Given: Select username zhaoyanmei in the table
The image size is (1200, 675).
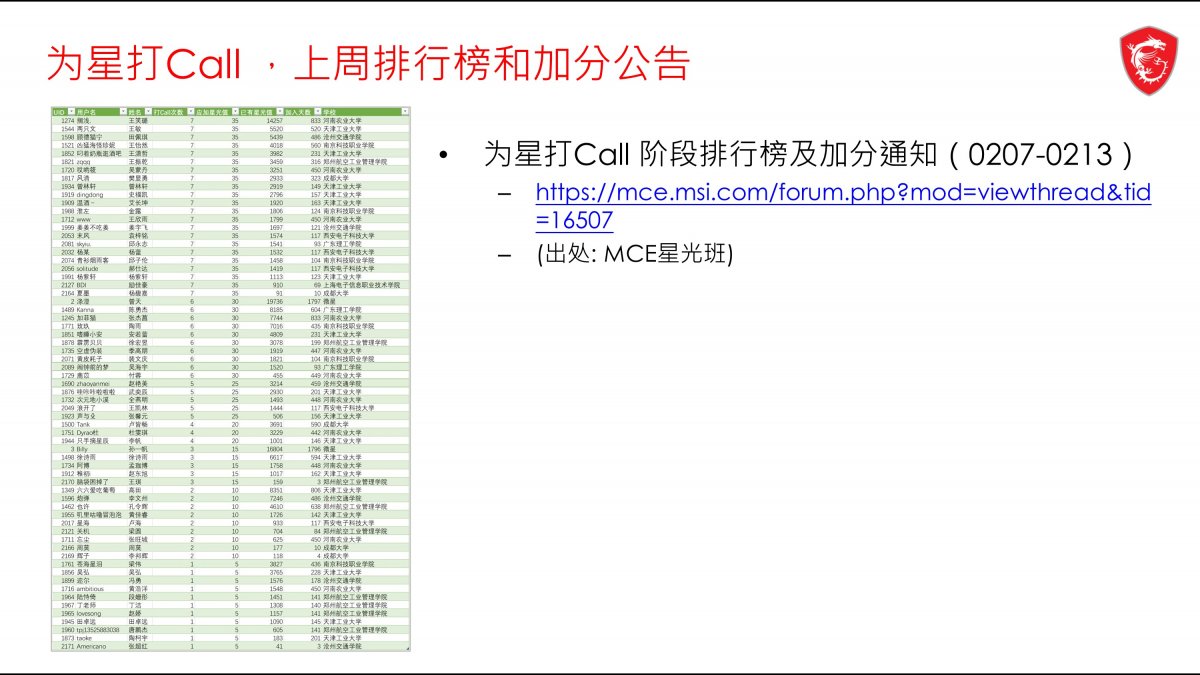Looking at the screenshot, I should pos(93,384).
